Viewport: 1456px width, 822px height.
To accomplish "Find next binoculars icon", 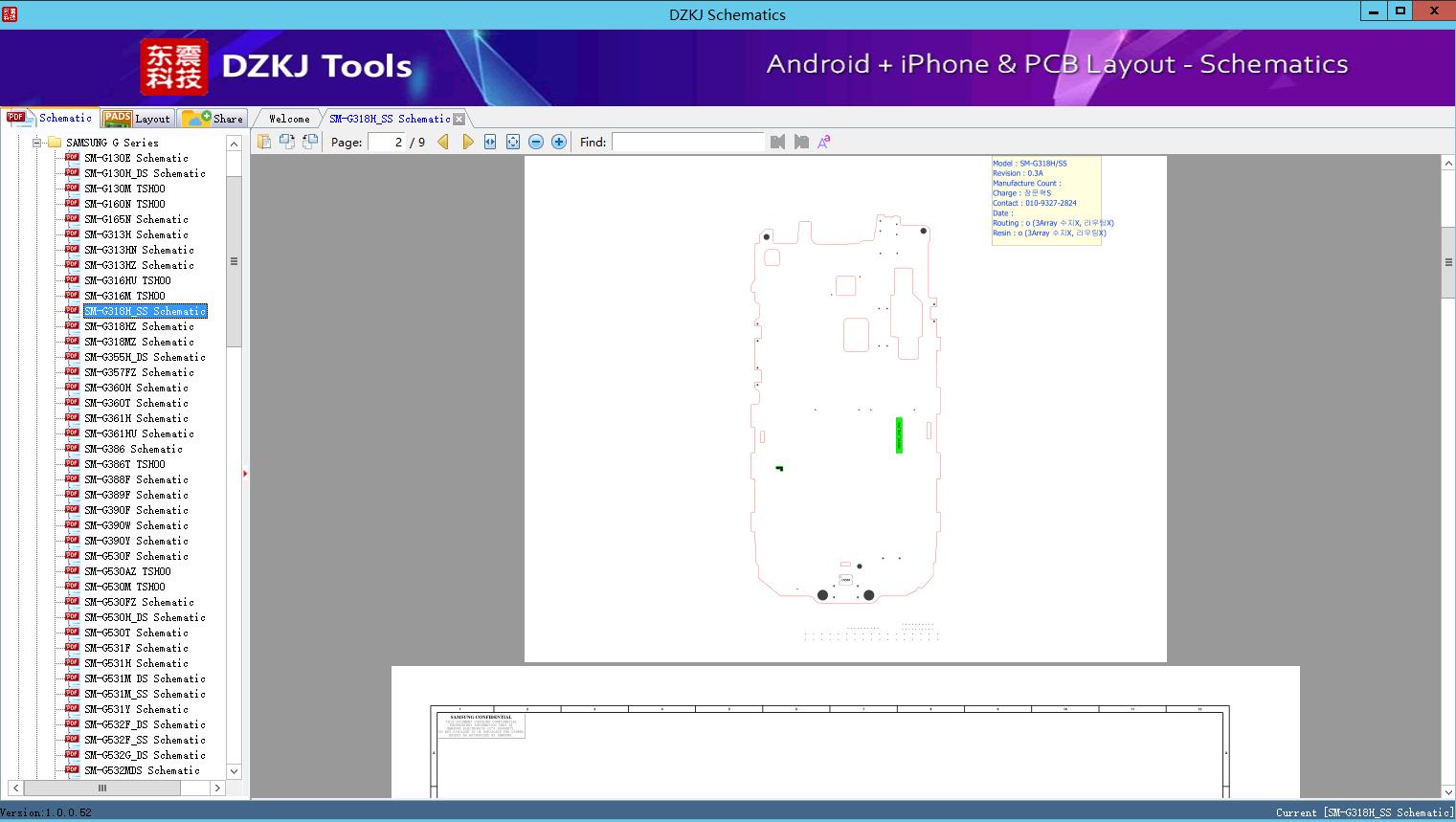I will click(801, 142).
